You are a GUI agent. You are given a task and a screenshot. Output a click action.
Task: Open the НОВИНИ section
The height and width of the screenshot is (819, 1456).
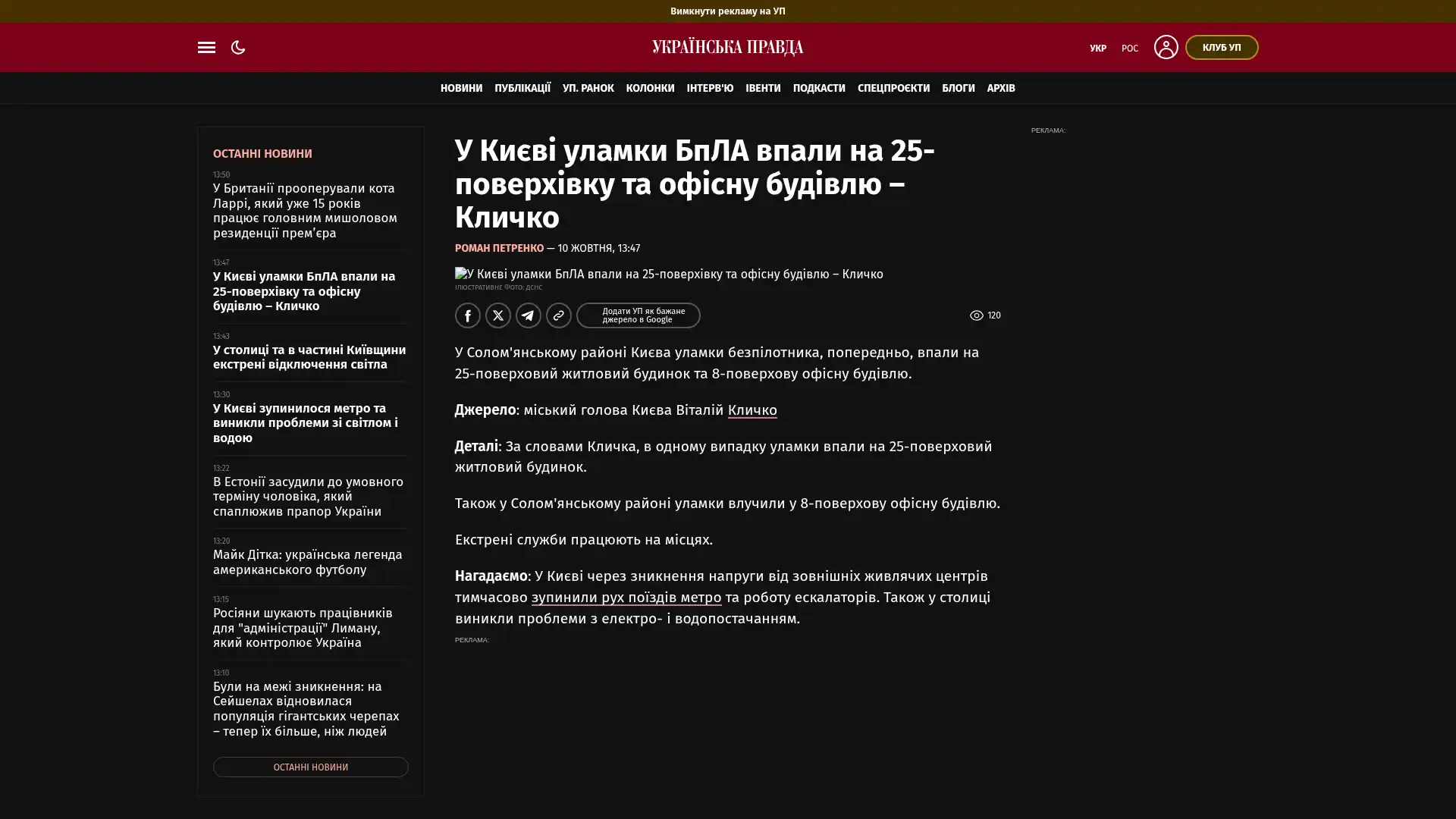pos(461,88)
